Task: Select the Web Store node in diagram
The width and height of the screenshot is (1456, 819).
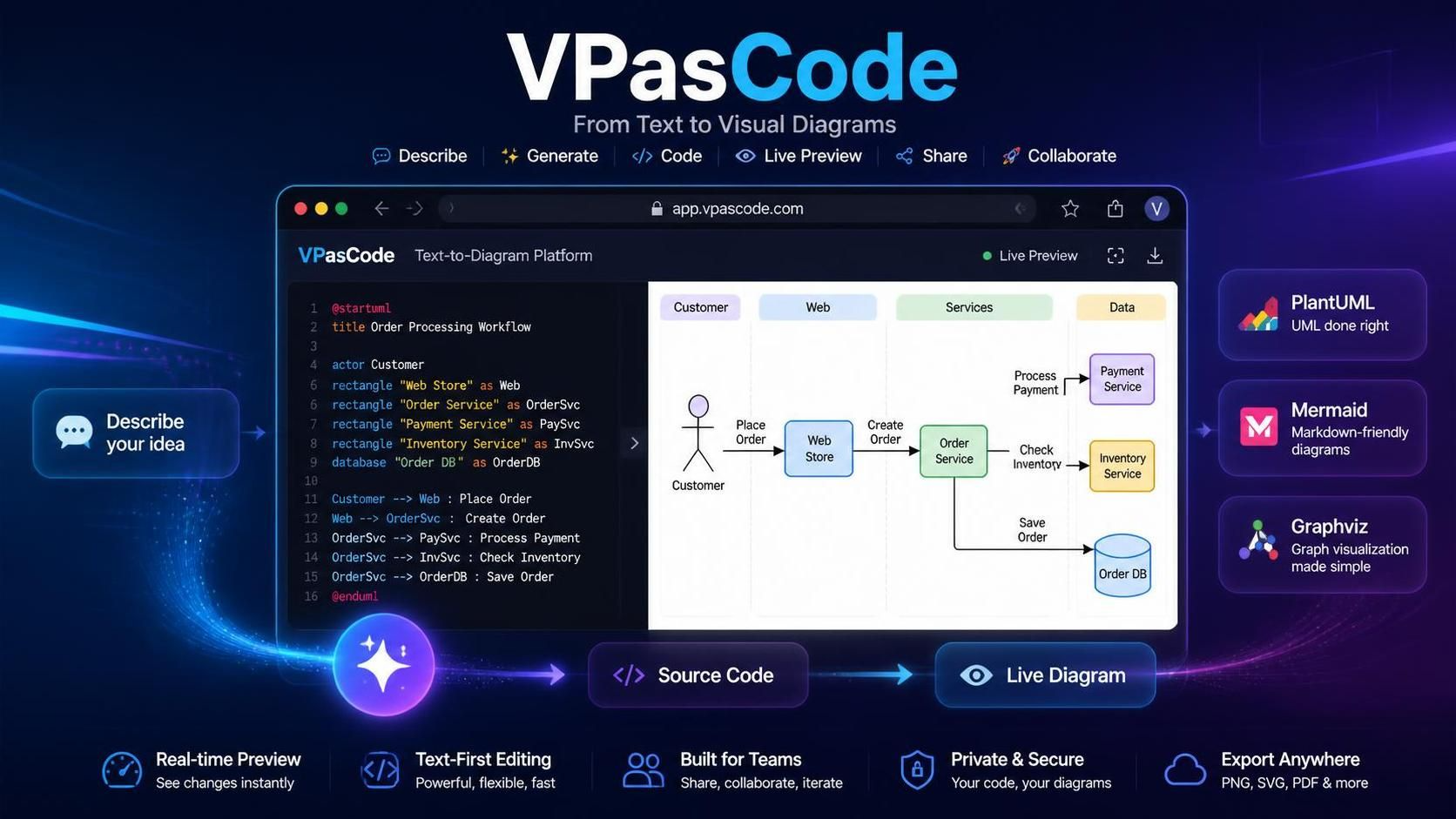Action: pyautogui.click(x=819, y=448)
